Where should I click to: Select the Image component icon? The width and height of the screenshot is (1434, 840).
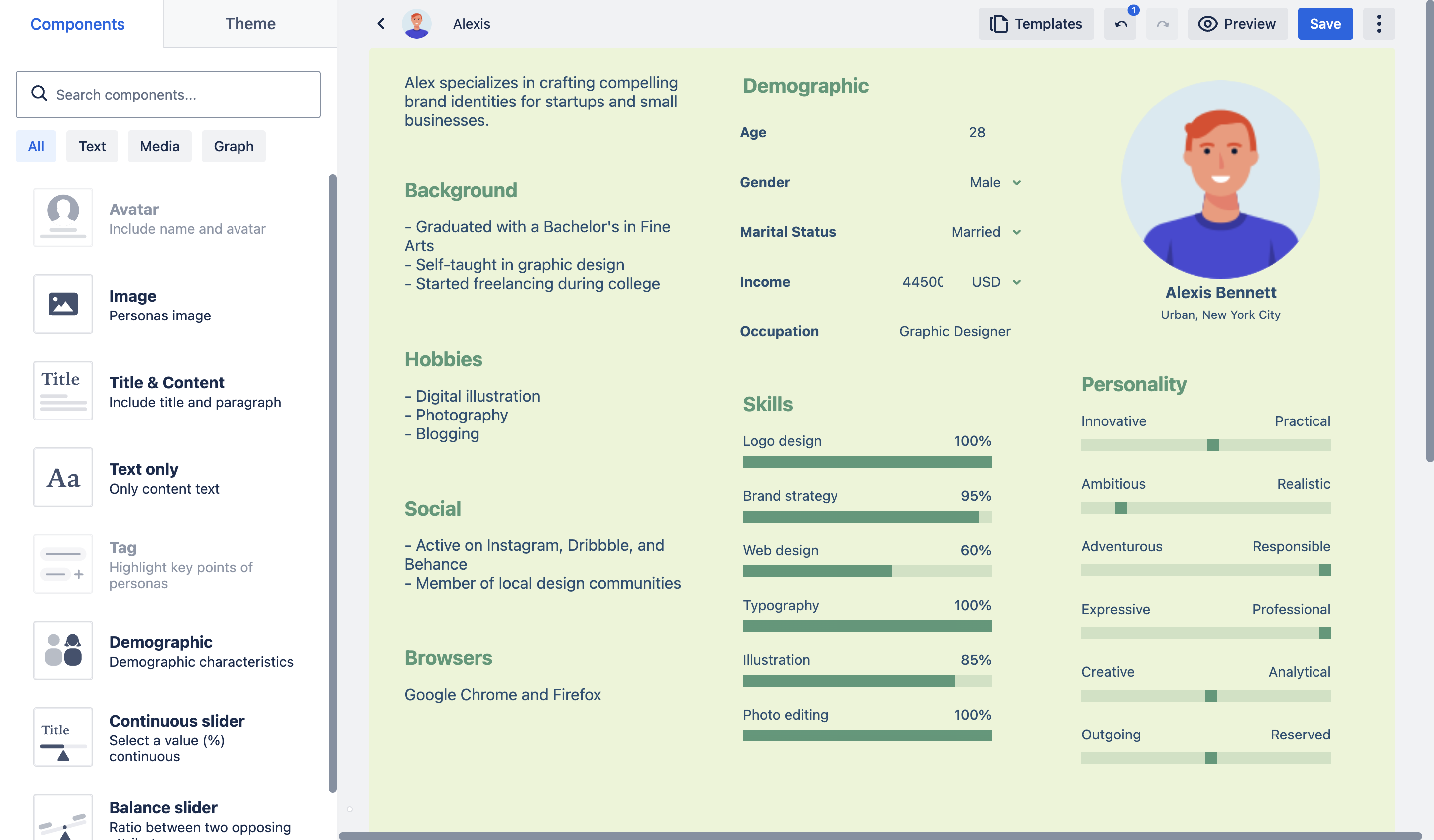coord(63,304)
